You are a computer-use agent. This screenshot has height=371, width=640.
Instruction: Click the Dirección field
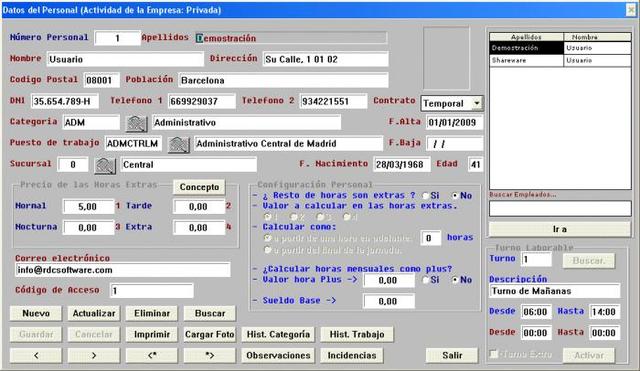[326, 59]
